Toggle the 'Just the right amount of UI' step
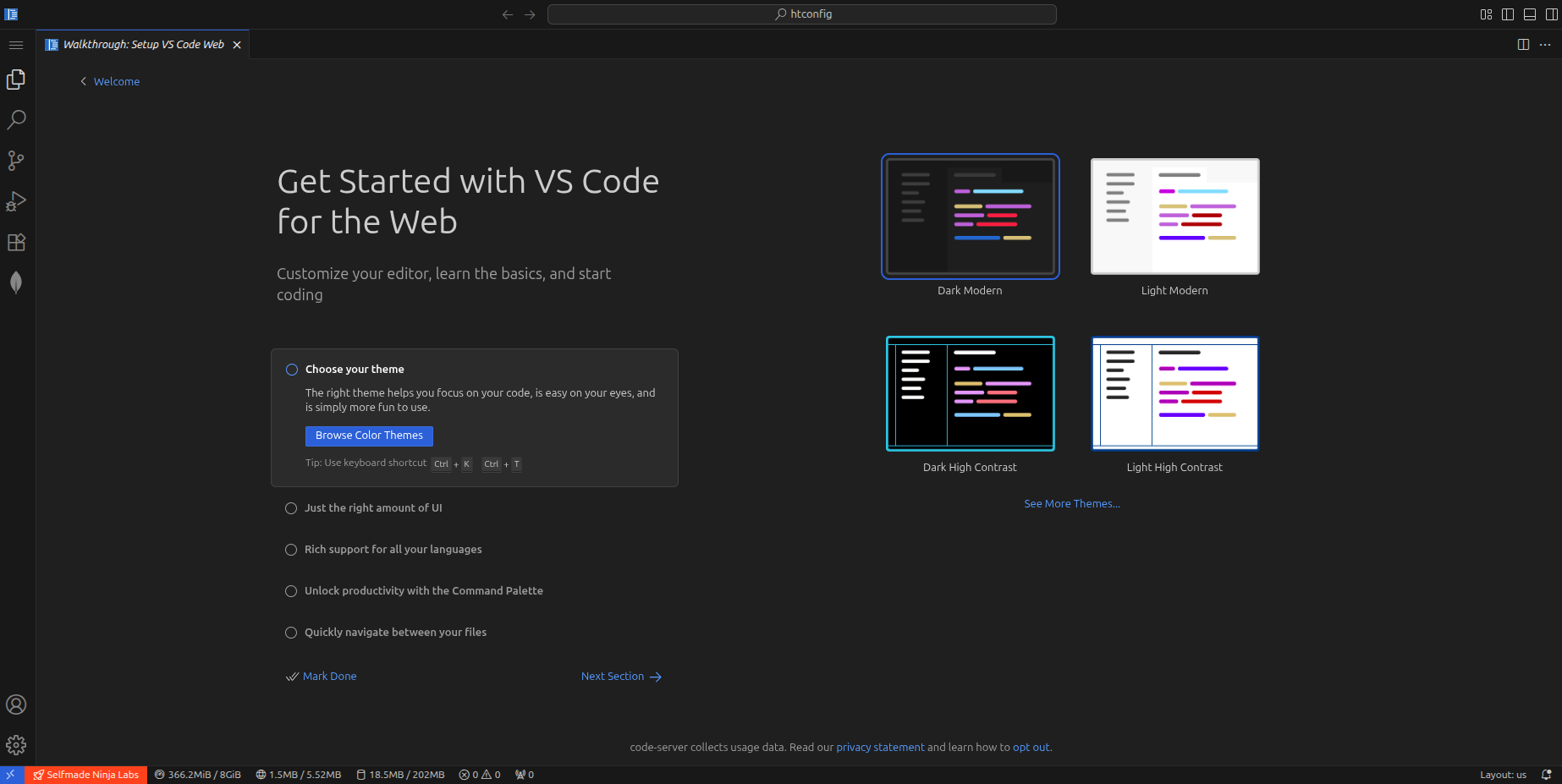 click(373, 508)
